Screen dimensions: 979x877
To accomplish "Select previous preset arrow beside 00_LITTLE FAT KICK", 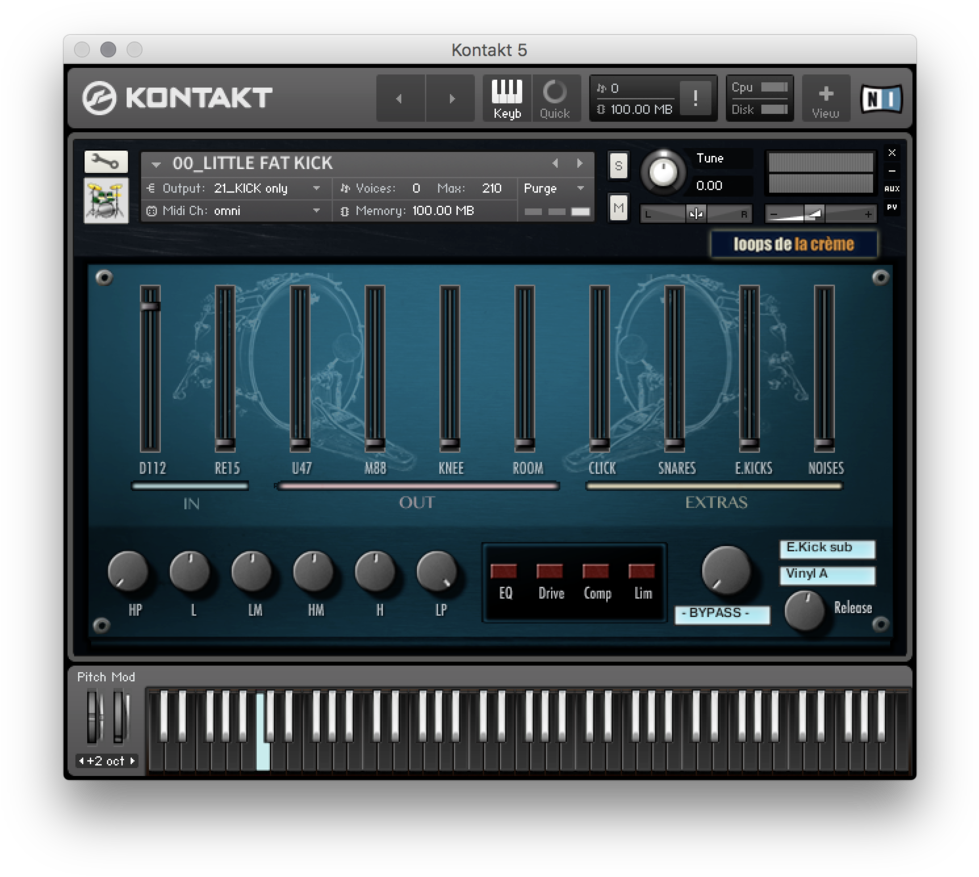I will [x=554, y=164].
